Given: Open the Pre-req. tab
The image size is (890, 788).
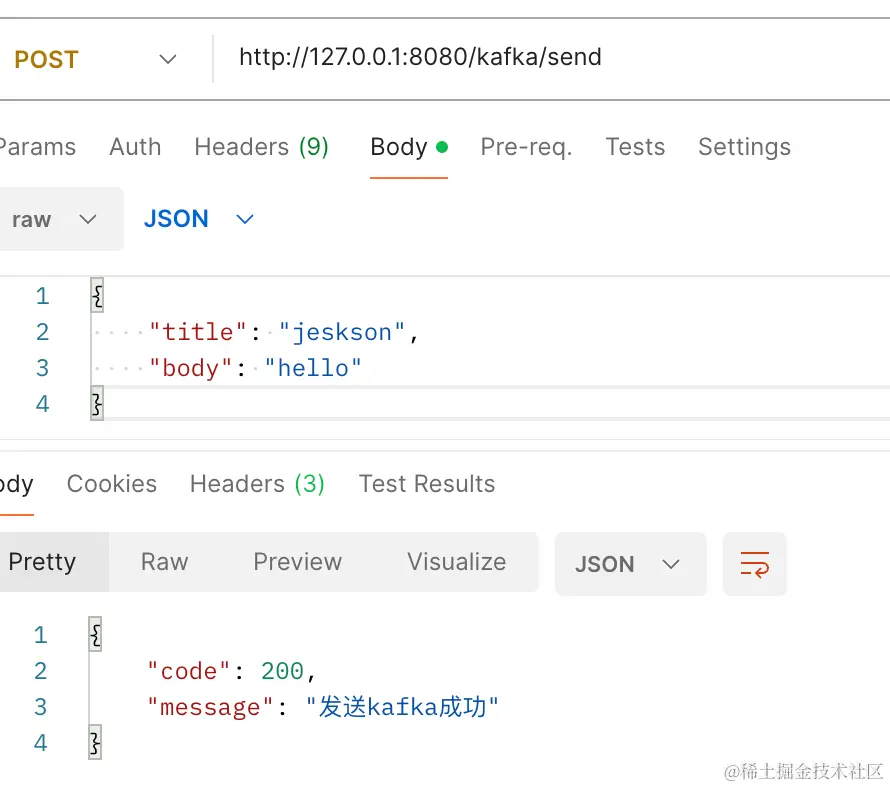Looking at the screenshot, I should tap(526, 147).
